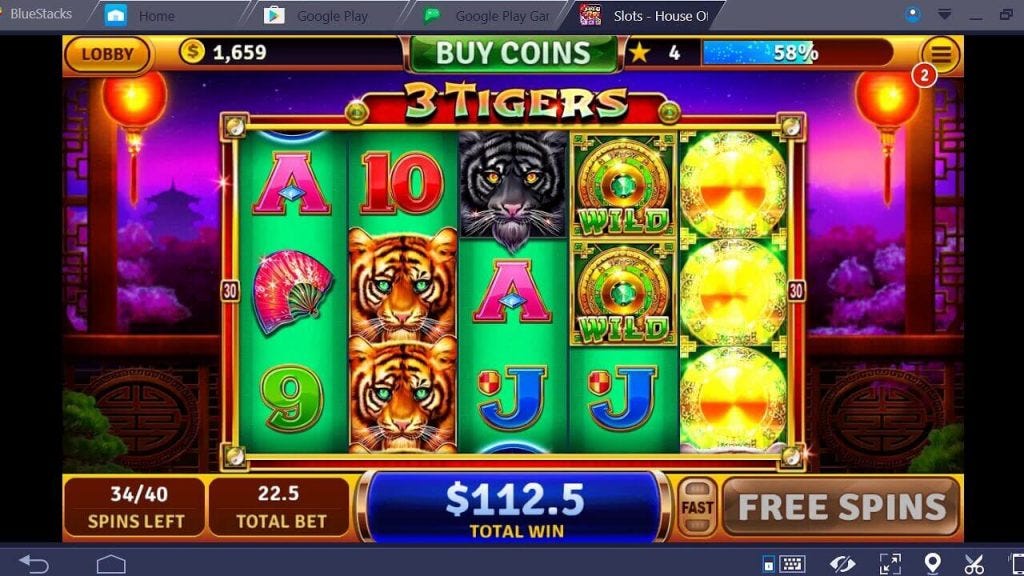Viewport: 1024px width, 576px height.
Task: Click the gold coin balance icon
Action: point(192,51)
